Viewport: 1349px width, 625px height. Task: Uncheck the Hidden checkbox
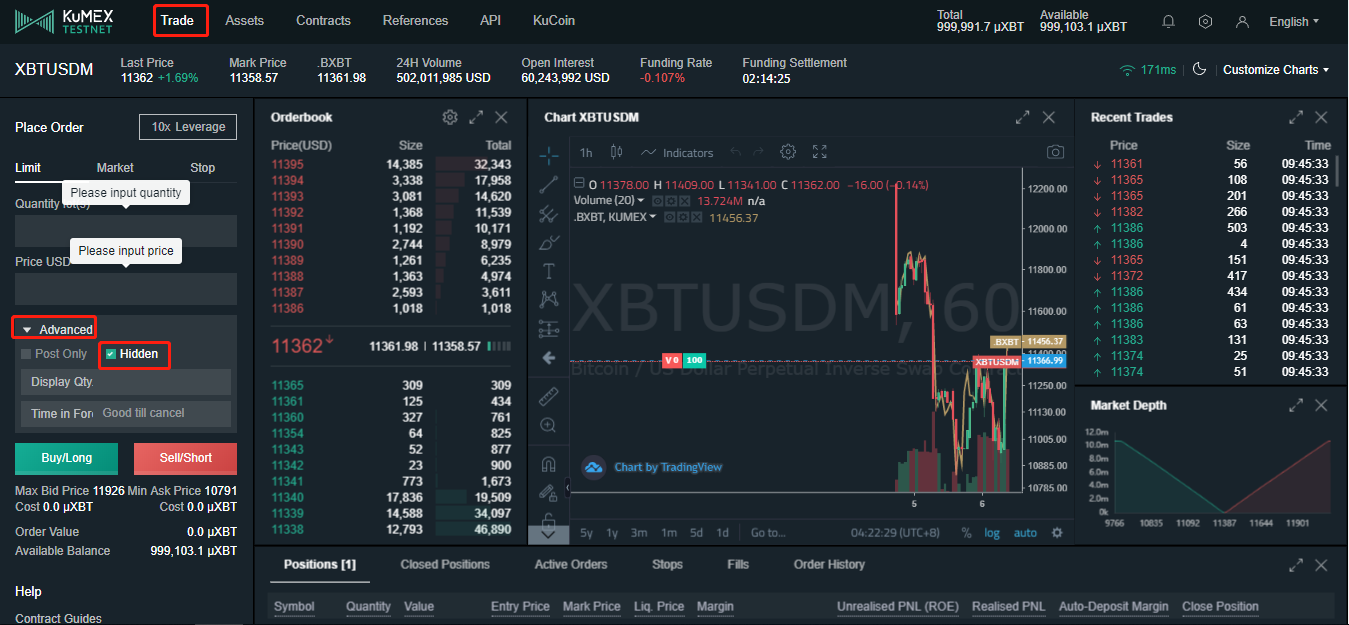click(x=111, y=354)
